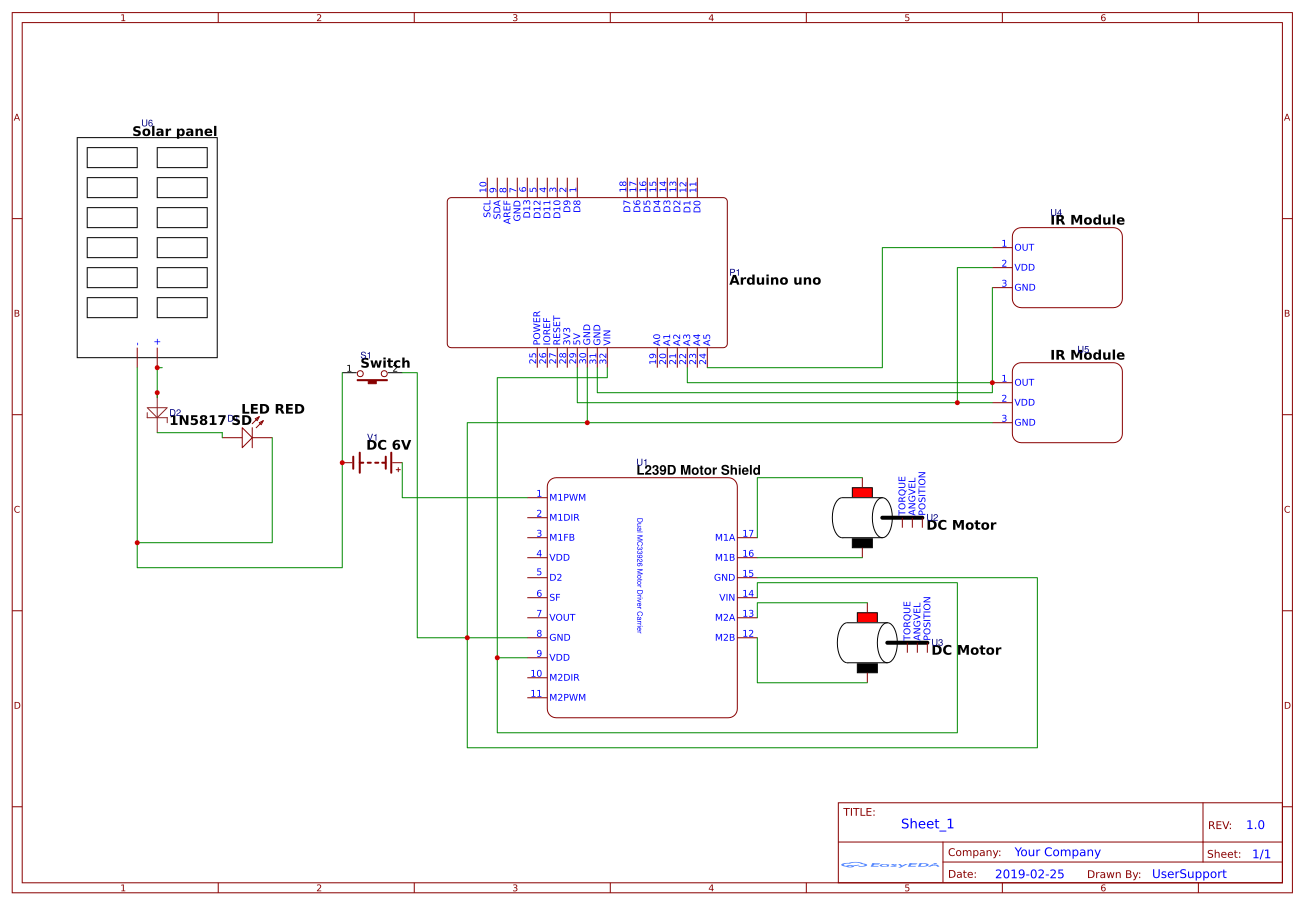Click GND pin of lower IR Module

pos(1025,422)
